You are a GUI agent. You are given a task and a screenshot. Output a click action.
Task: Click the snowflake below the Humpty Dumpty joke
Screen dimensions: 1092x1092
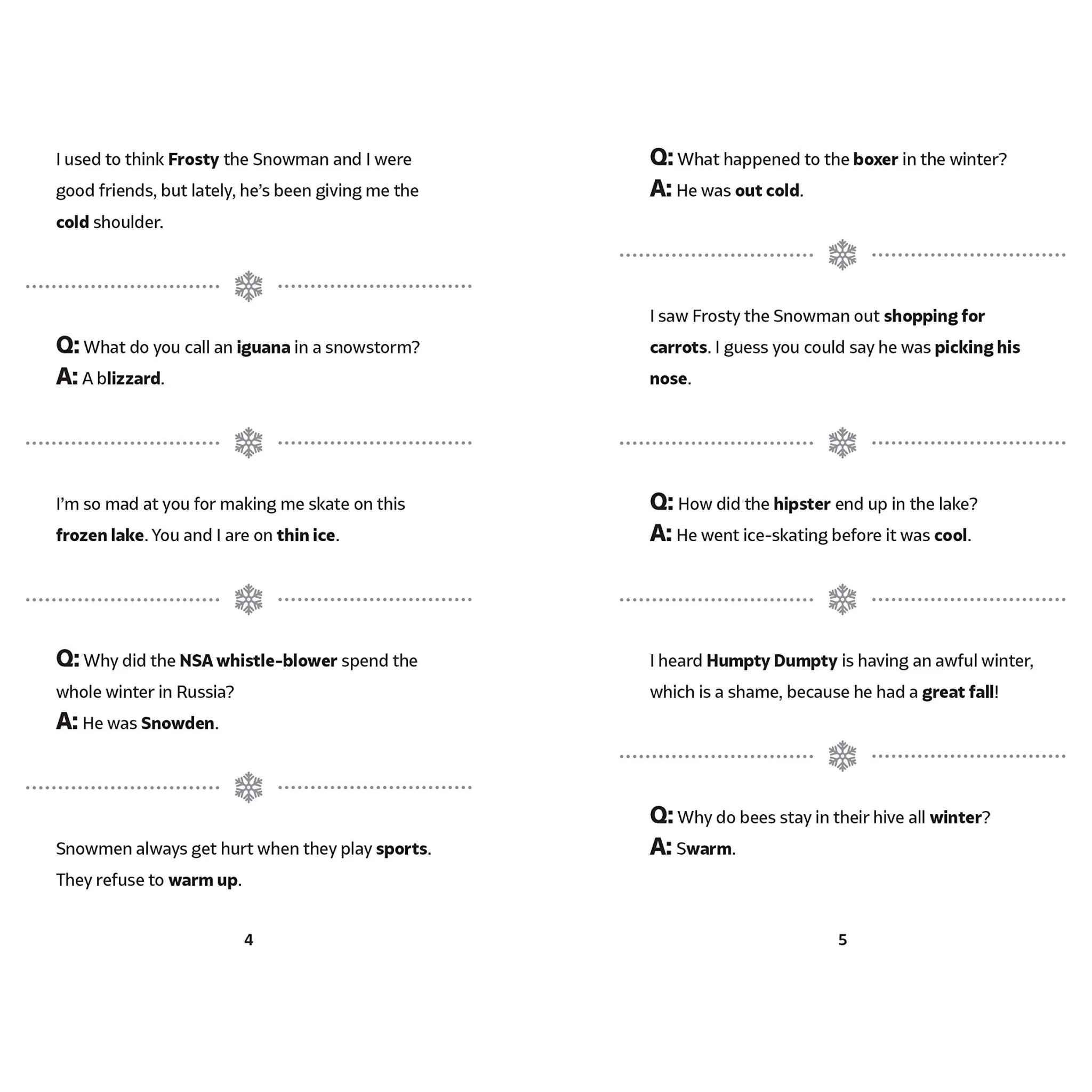[x=842, y=756]
